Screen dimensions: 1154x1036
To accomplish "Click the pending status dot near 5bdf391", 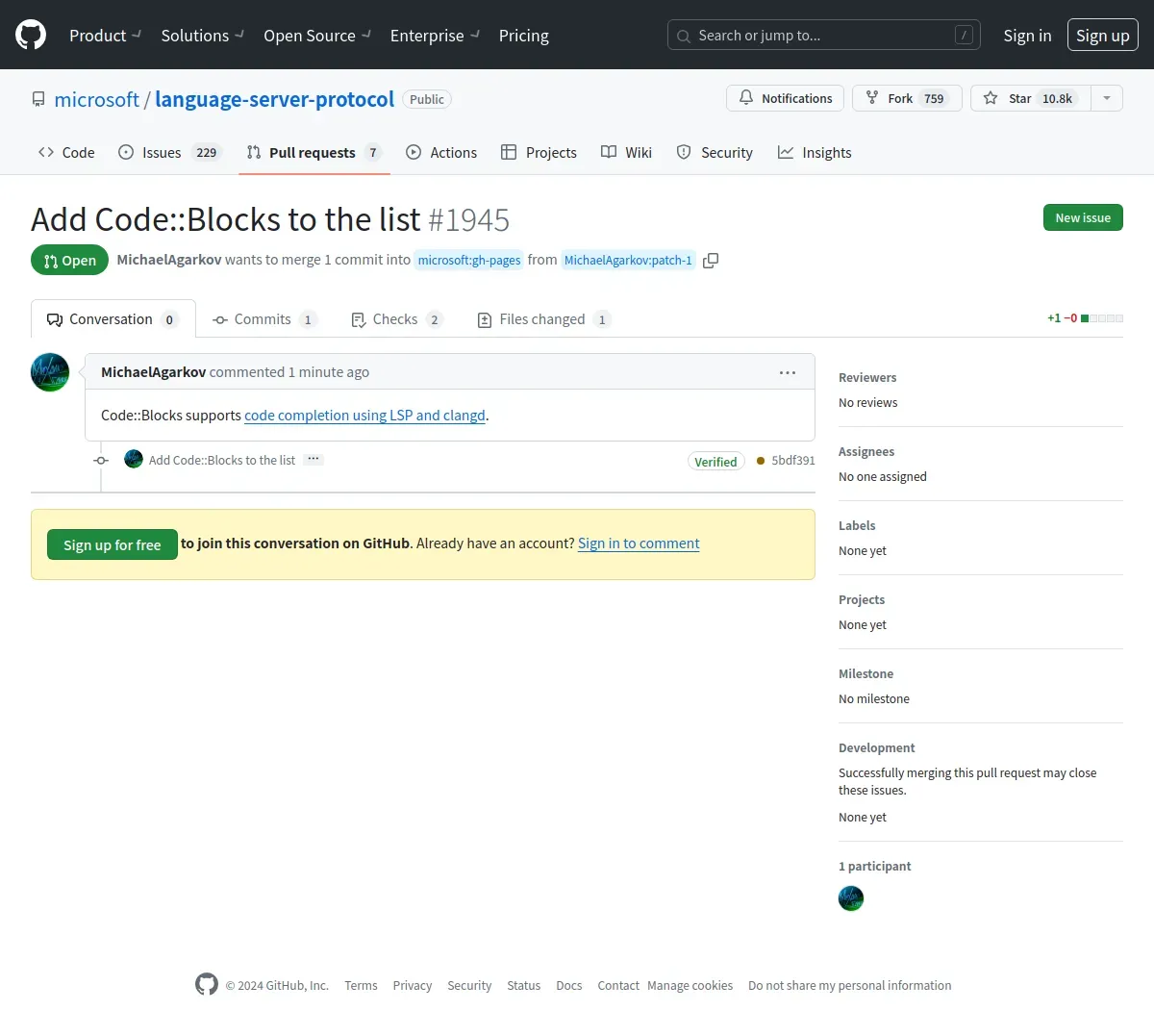I will click(x=761, y=461).
